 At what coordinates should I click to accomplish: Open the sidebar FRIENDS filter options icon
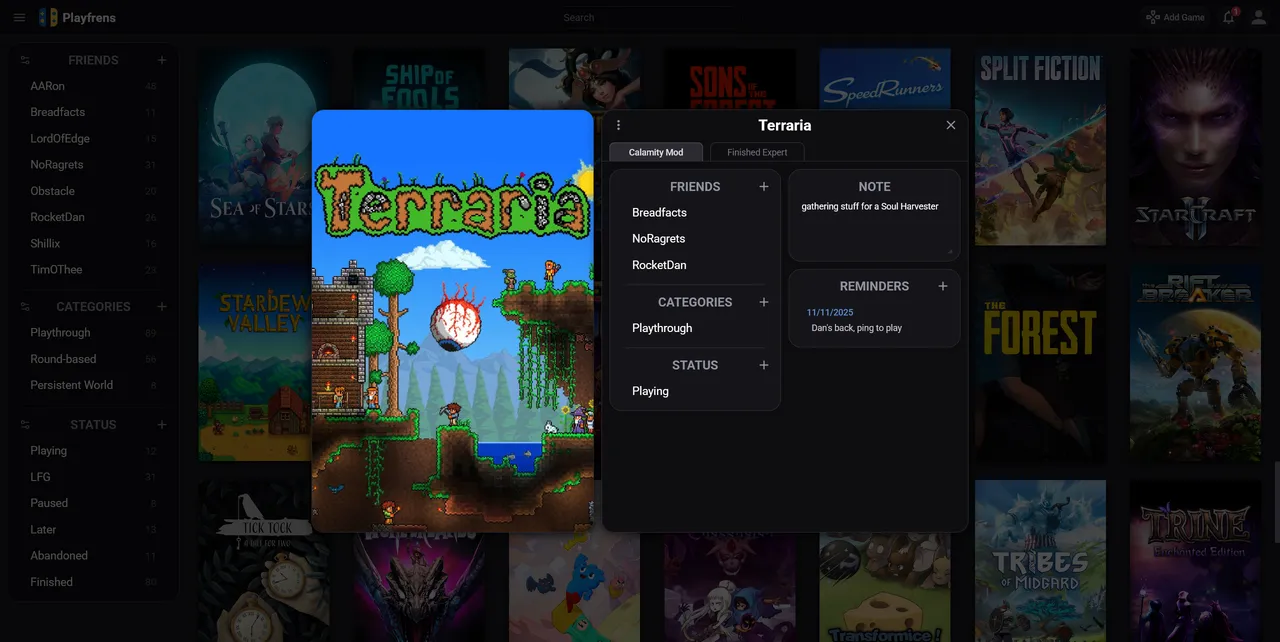point(25,60)
